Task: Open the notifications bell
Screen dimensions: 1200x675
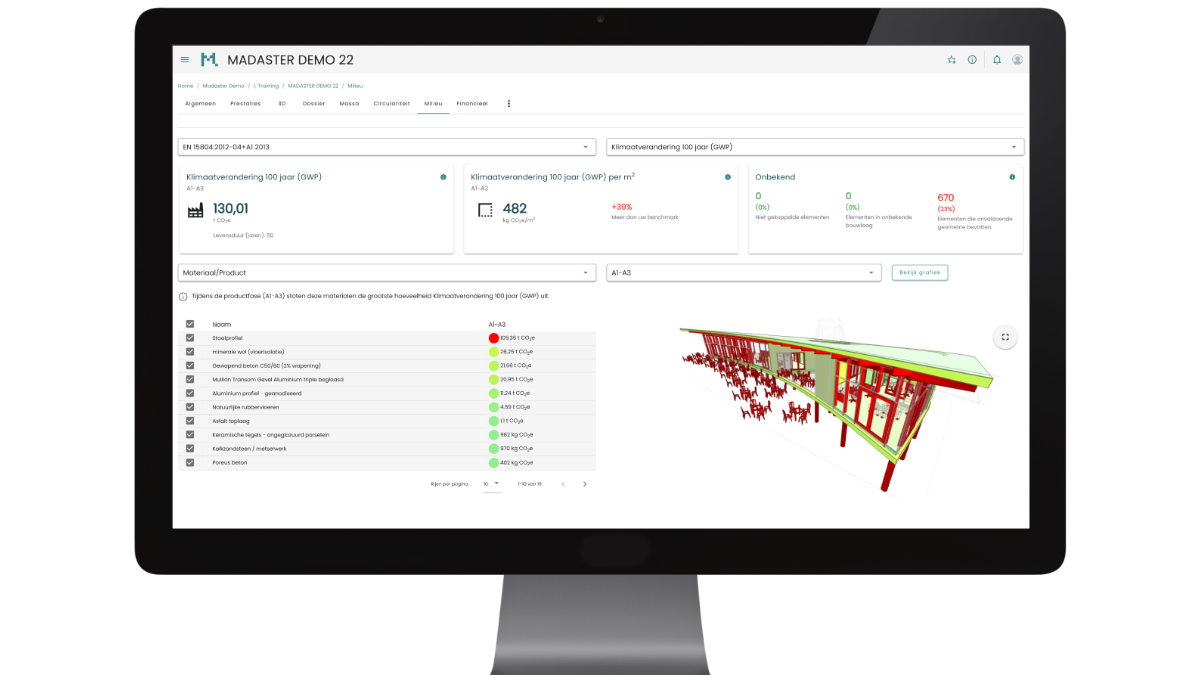Action: pyautogui.click(x=996, y=60)
